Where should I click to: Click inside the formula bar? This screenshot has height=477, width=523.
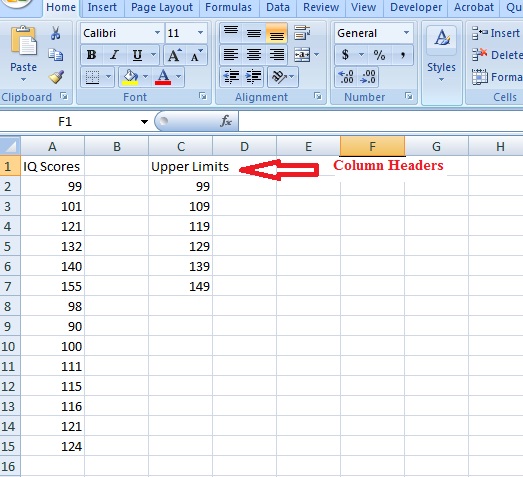pos(381,121)
